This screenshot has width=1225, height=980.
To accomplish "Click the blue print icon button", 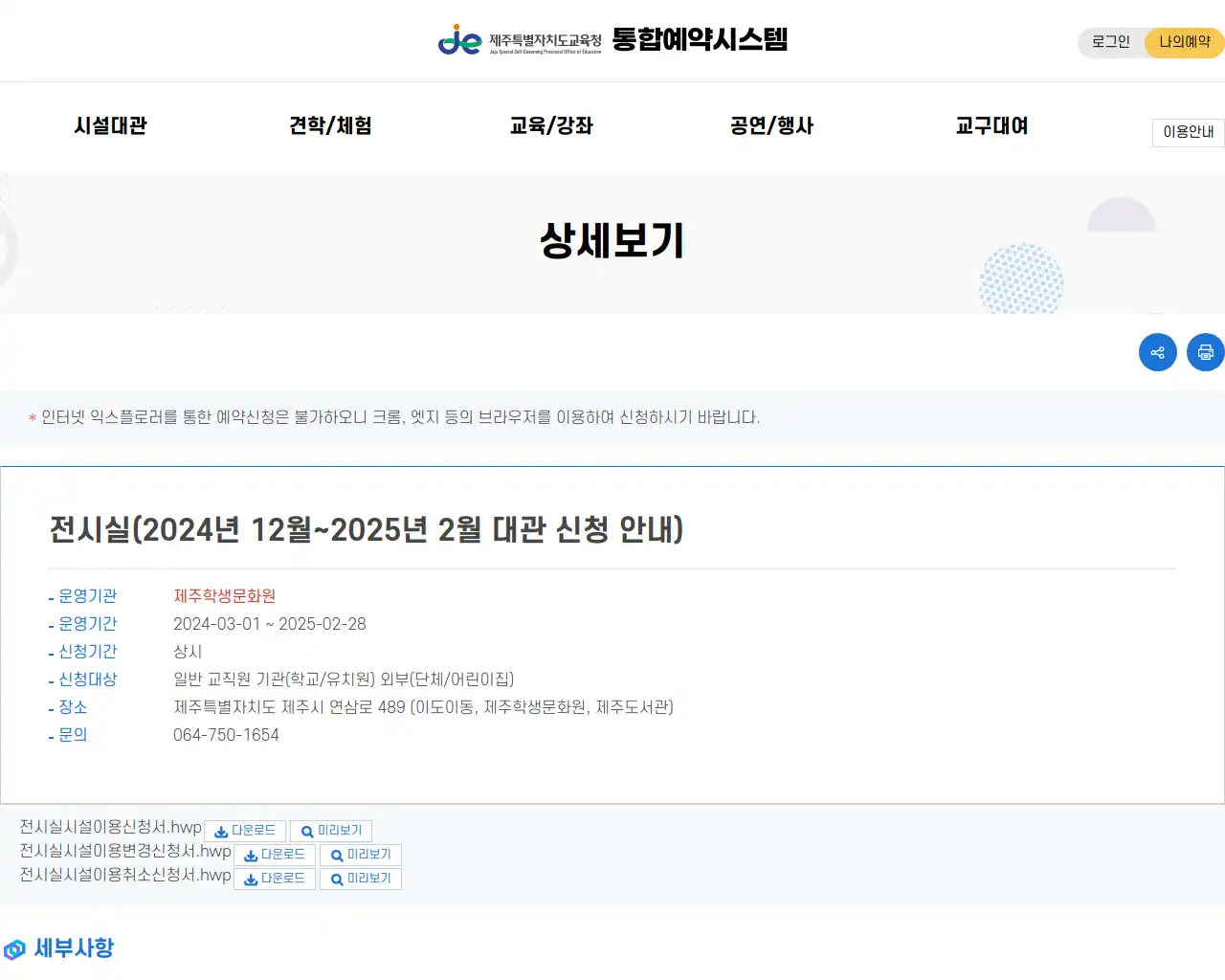I will pyautogui.click(x=1205, y=352).
